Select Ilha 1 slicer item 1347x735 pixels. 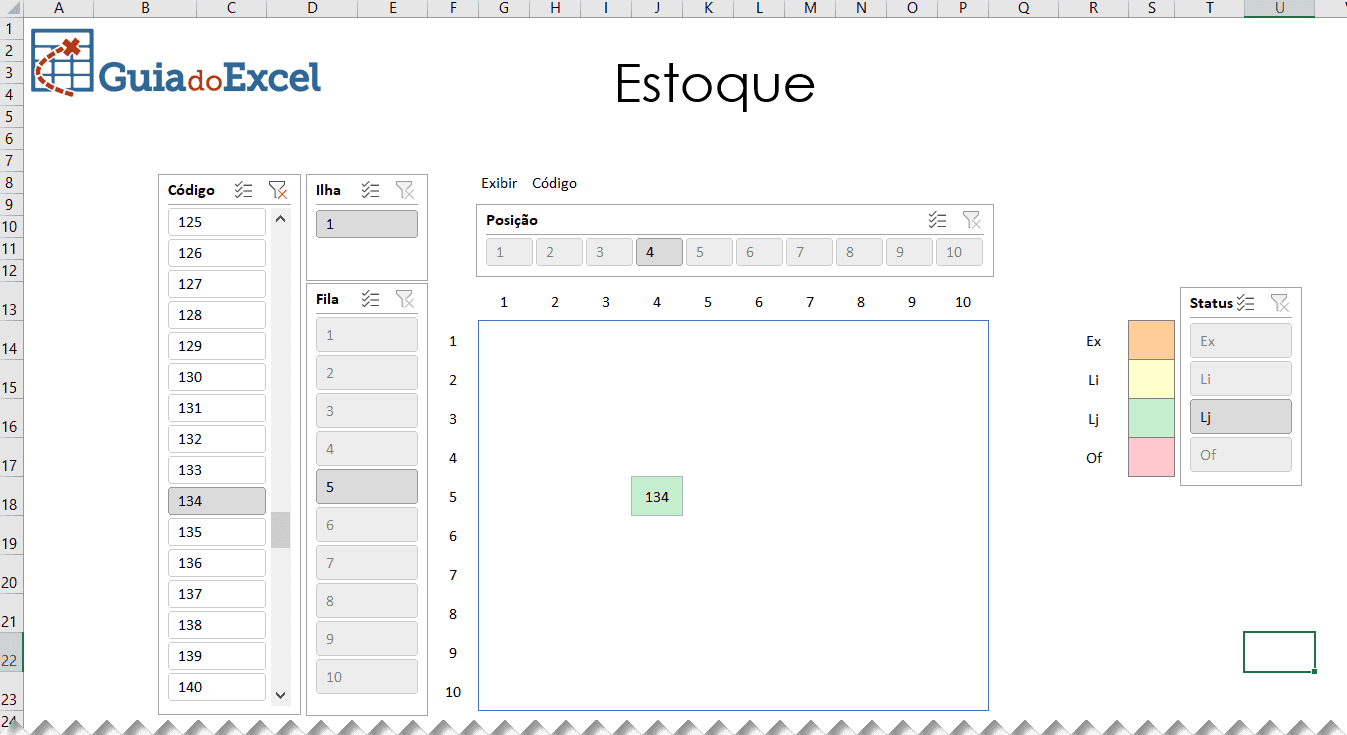click(367, 224)
